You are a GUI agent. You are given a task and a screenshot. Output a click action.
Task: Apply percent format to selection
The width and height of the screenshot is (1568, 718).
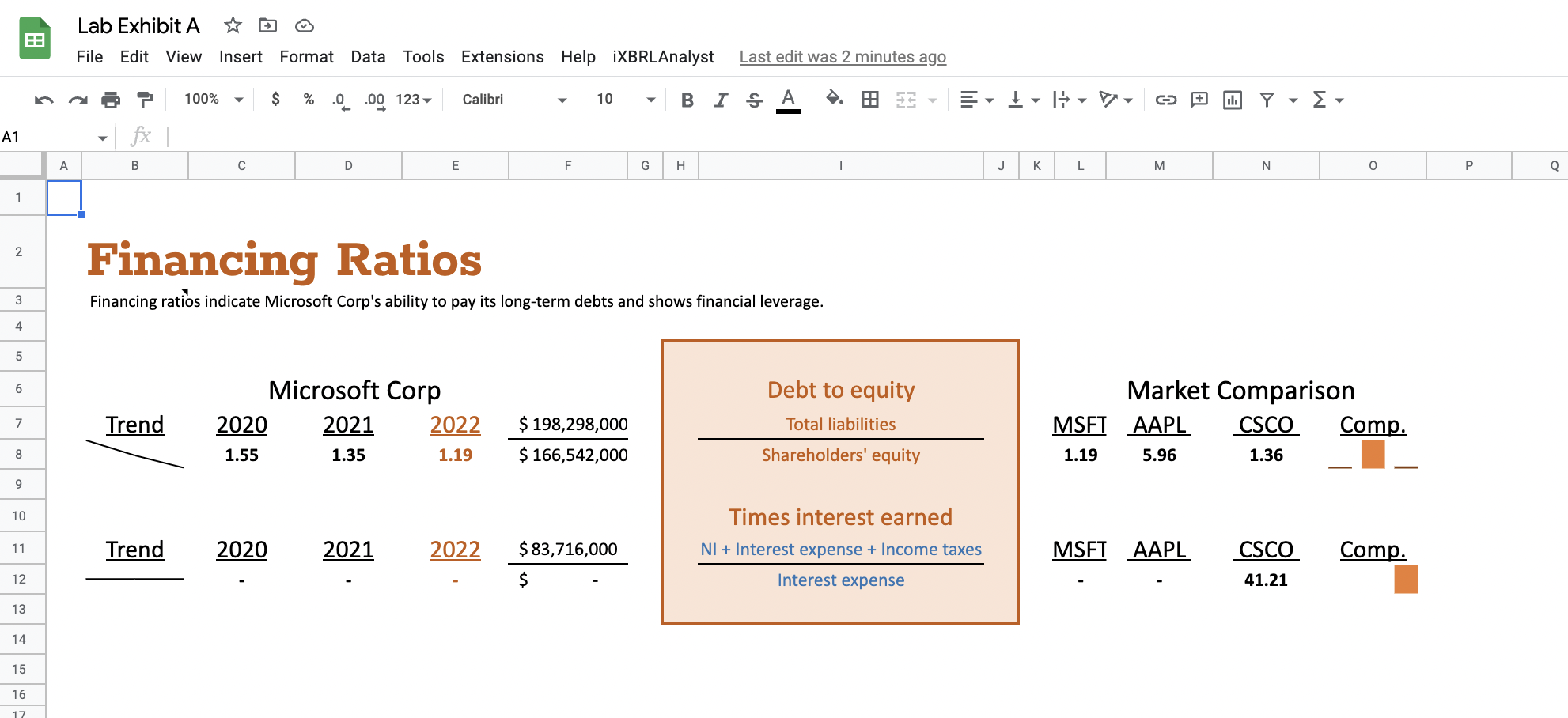point(308,100)
